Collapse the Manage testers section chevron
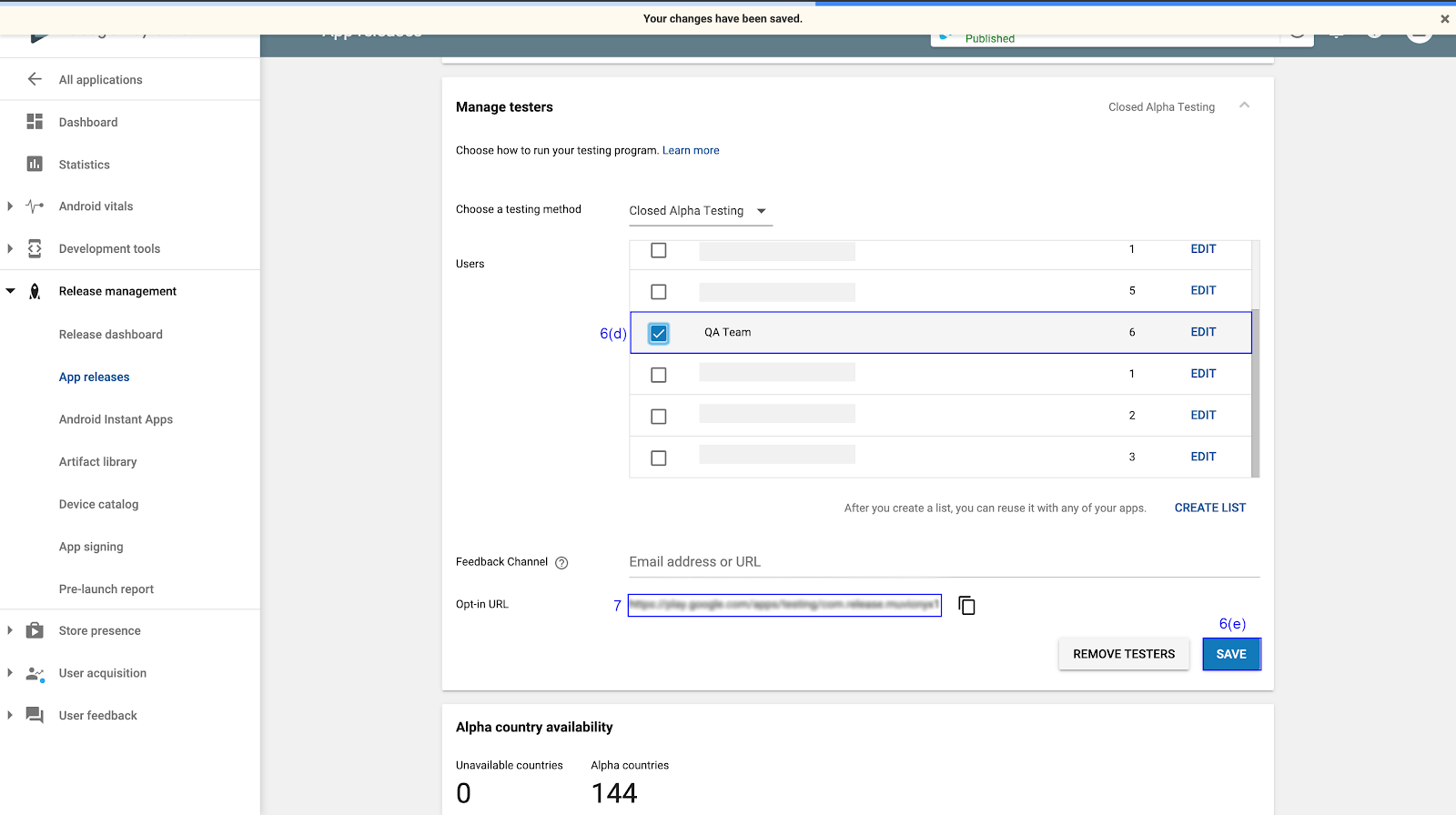The height and width of the screenshot is (815, 1456). (x=1244, y=106)
